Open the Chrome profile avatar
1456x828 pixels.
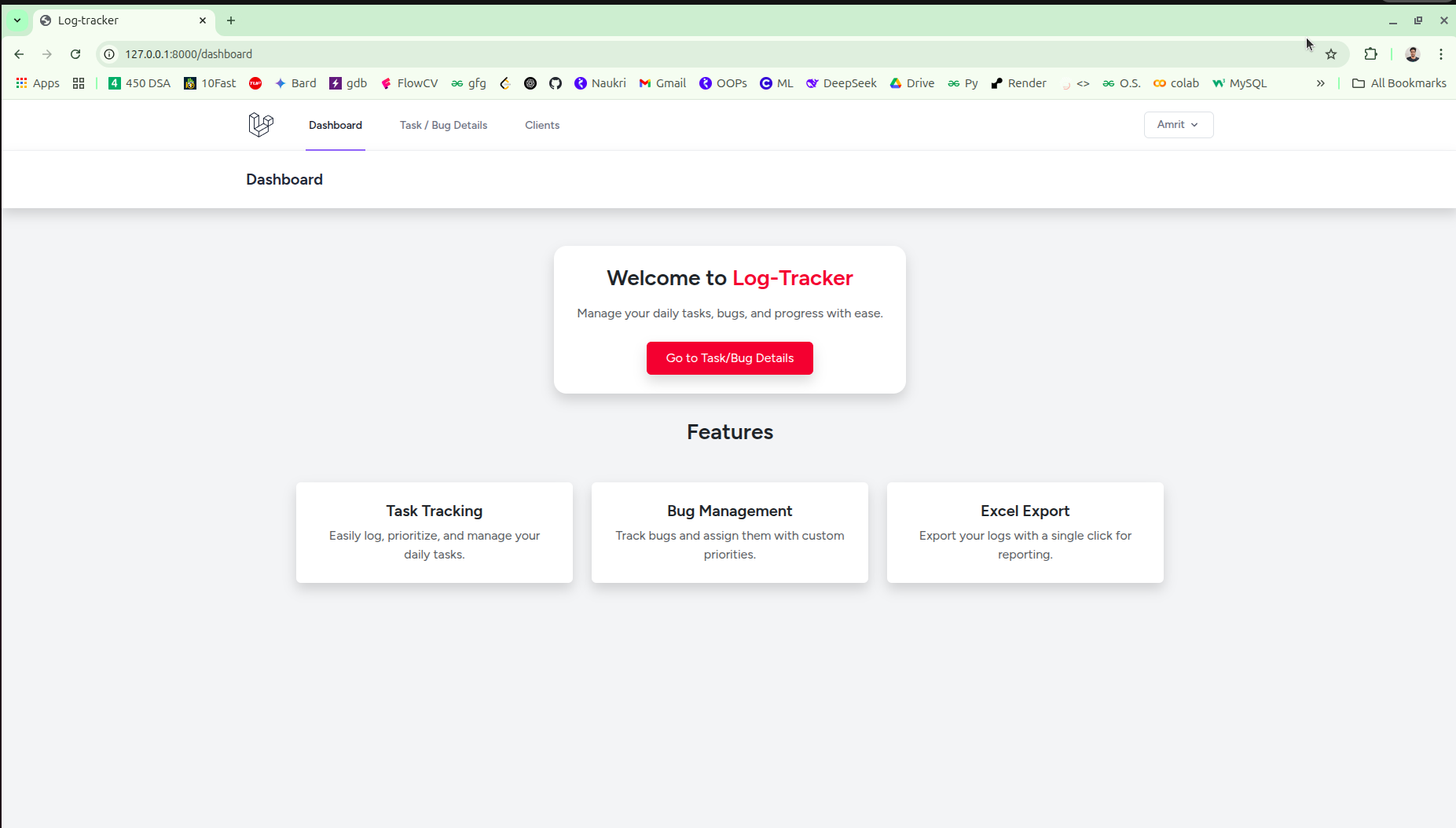coord(1413,54)
